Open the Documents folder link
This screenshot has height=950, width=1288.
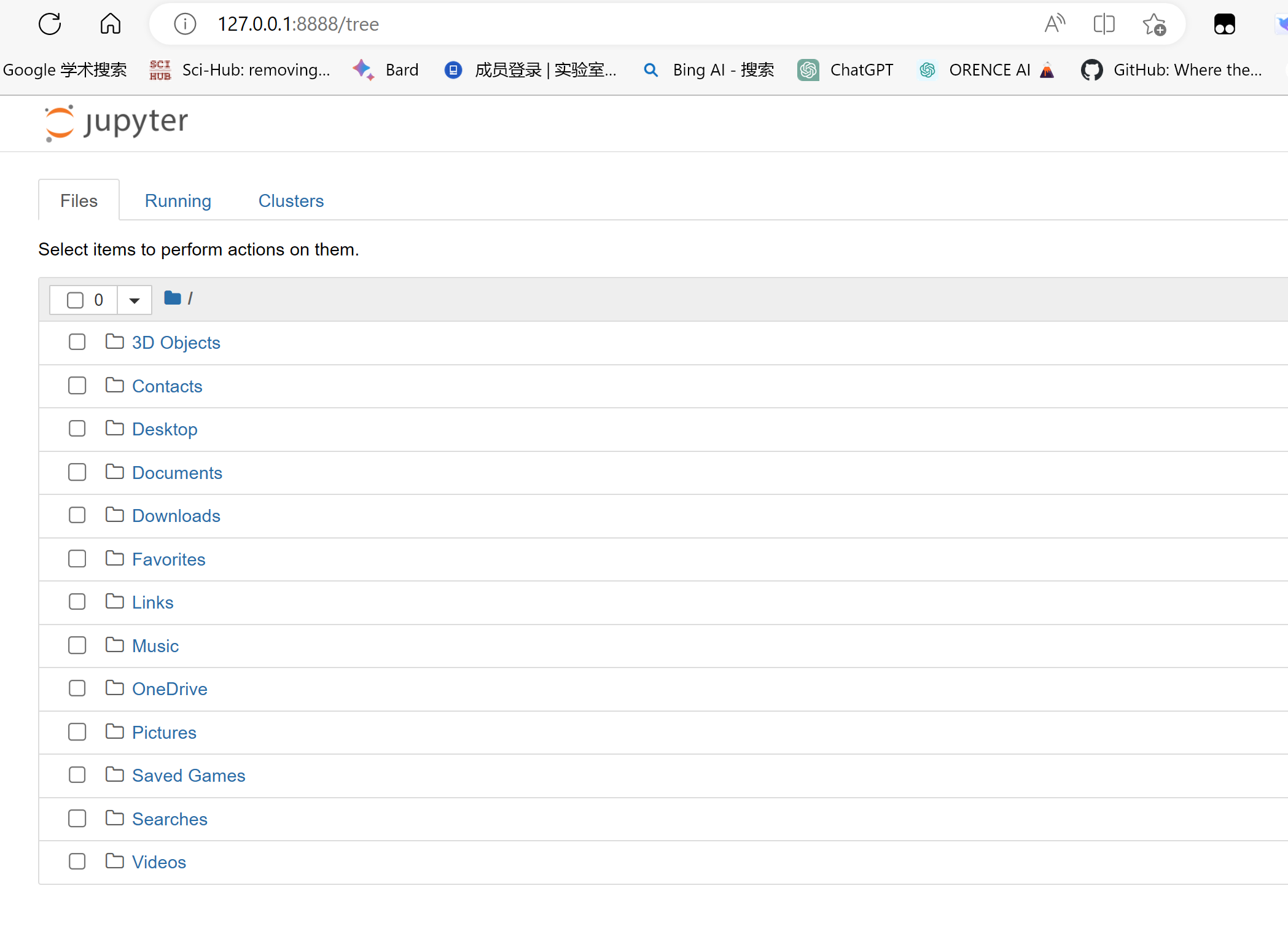pyautogui.click(x=177, y=473)
